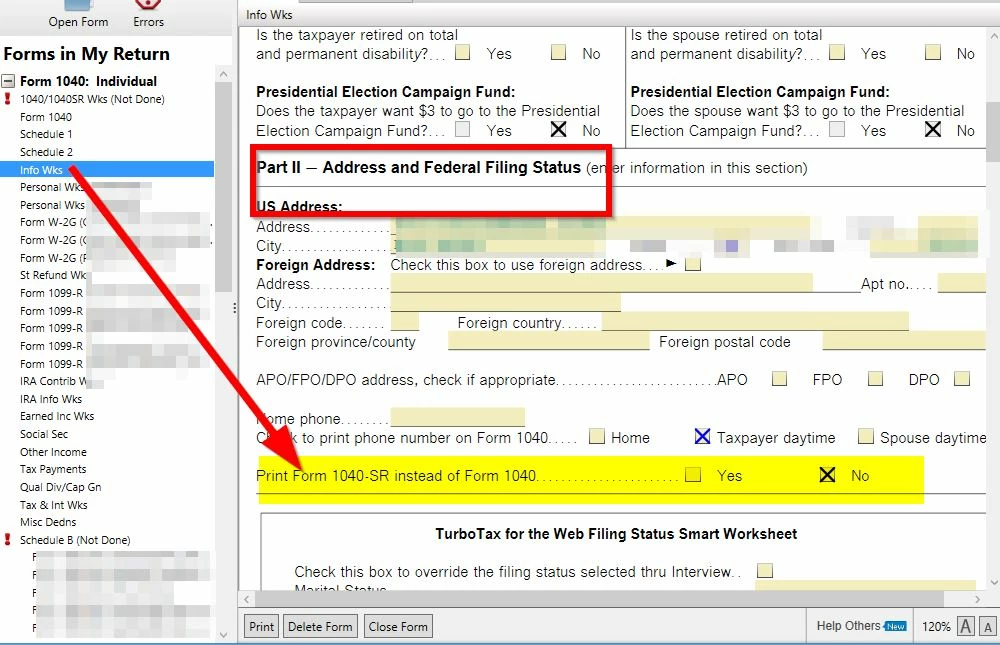Check taxpayer retired on disability Yes box
1000x645 pixels.
(462, 52)
